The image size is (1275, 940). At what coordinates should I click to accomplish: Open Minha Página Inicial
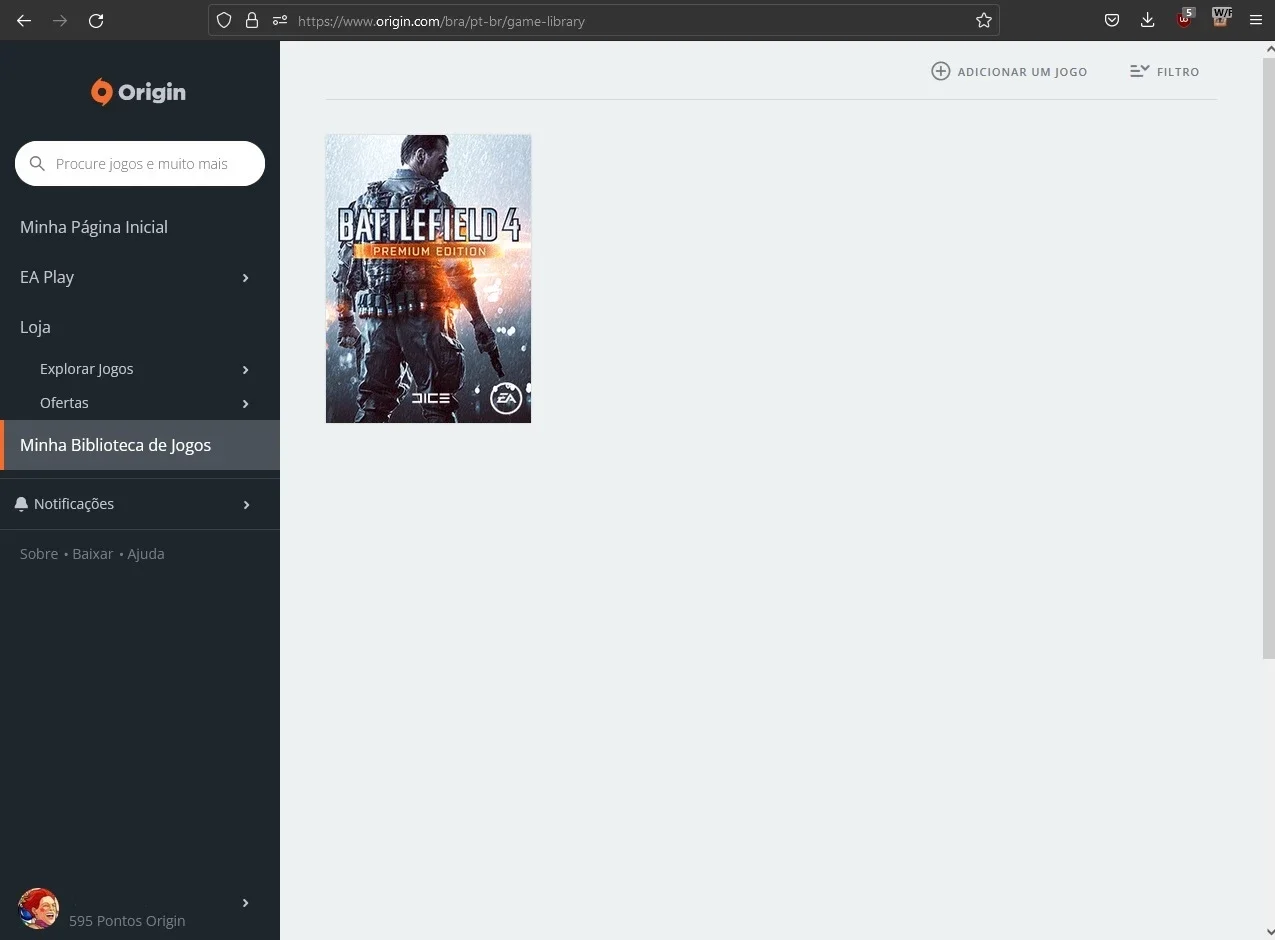[x=94, y=227]
